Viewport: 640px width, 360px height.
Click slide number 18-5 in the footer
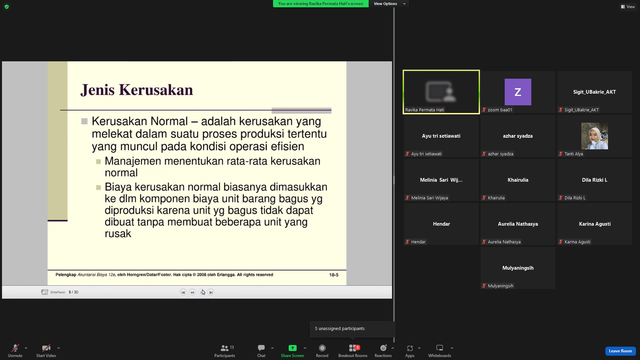pyautogui.click(x=334, y=275)
